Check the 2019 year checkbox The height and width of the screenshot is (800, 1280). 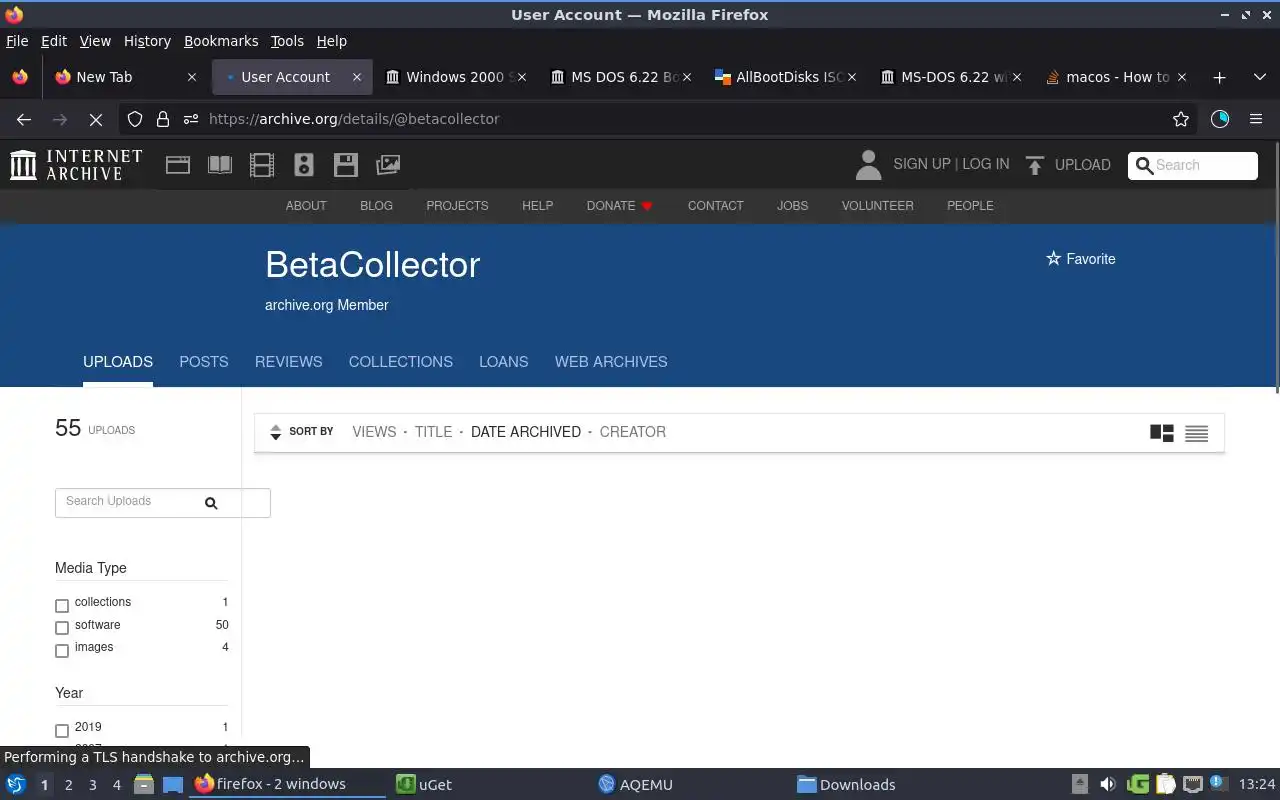click(62, 730)
